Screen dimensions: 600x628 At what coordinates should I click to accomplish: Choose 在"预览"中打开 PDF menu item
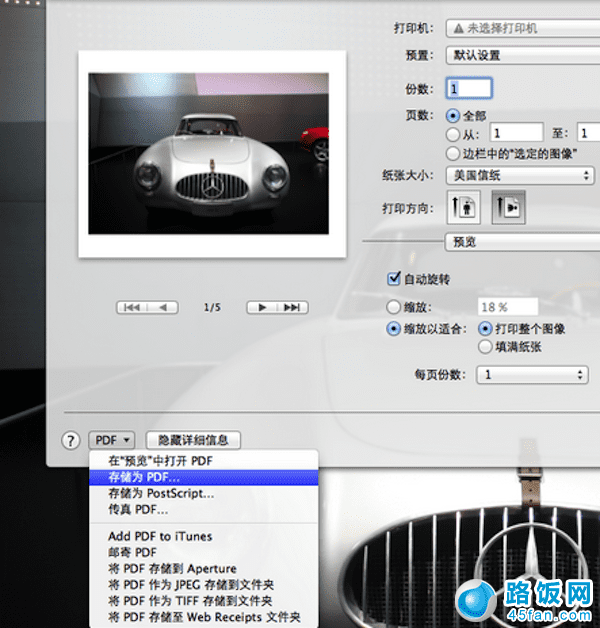[203, 461]
